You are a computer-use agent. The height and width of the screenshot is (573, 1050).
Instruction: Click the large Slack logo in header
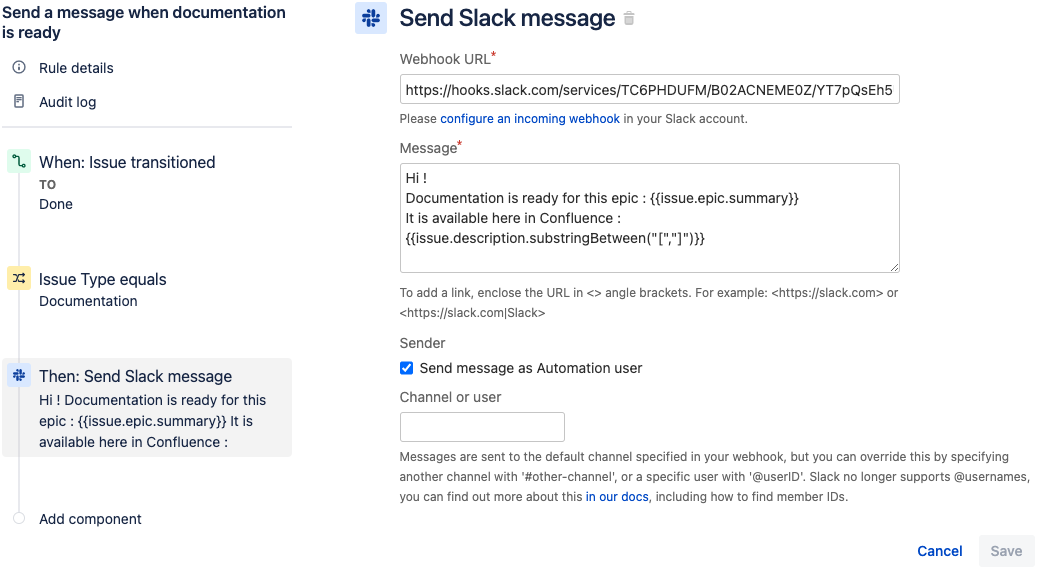pyautogui.click(x=371, y=18)
